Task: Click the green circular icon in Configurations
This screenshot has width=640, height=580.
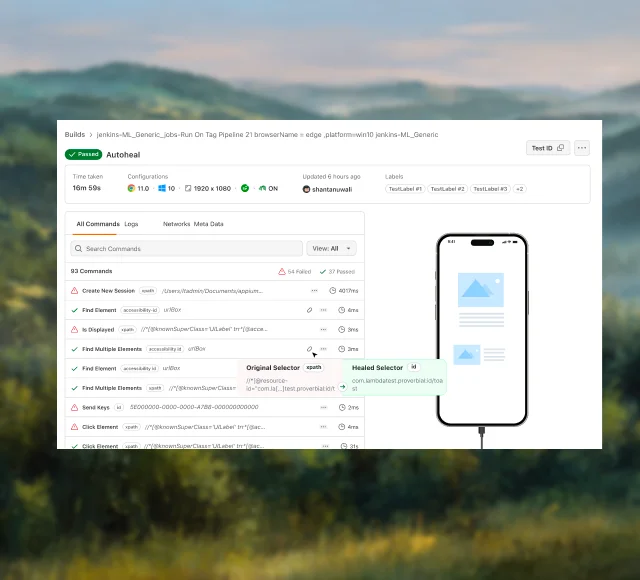Action: 245,188
